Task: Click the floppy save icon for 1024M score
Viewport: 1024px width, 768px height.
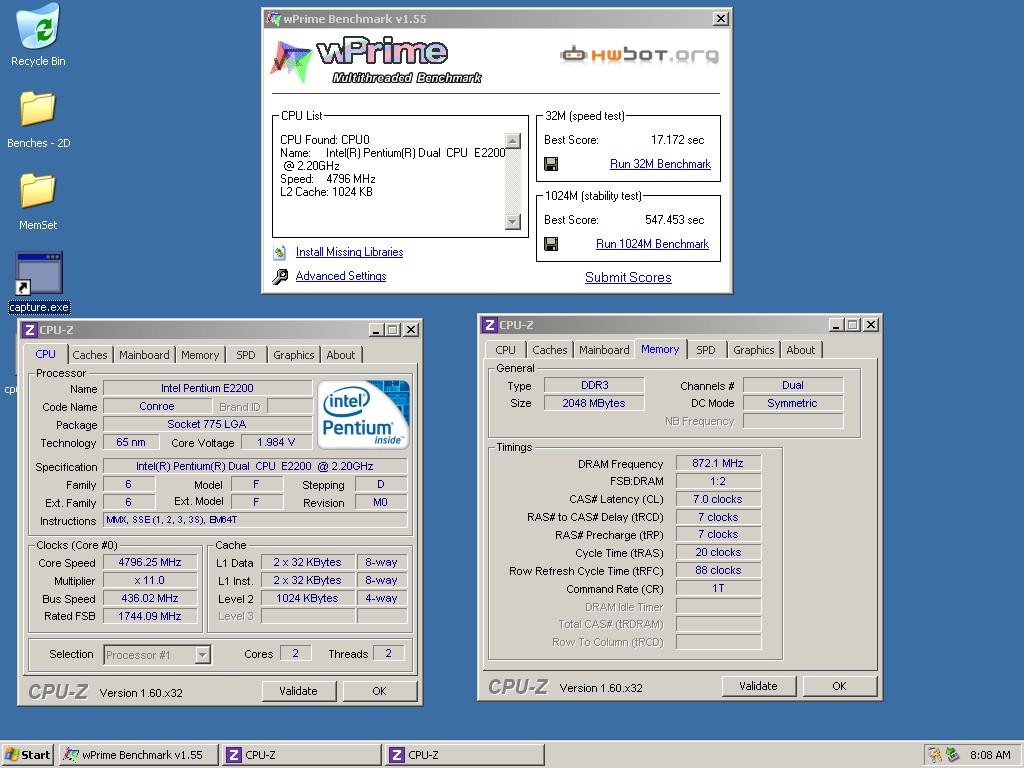Action: [551, 244]
